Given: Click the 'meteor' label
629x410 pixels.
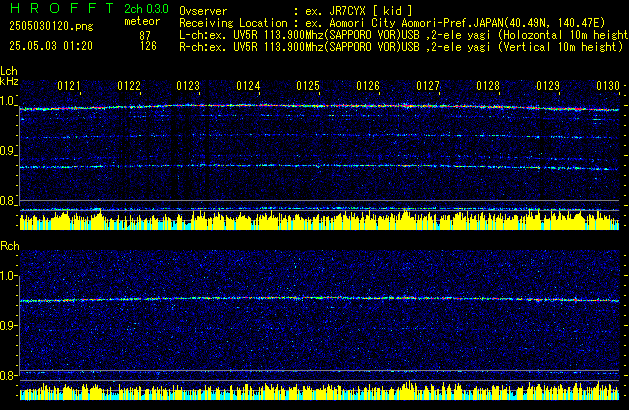Looking at the screenshot, I should click(x=142, y=21).
